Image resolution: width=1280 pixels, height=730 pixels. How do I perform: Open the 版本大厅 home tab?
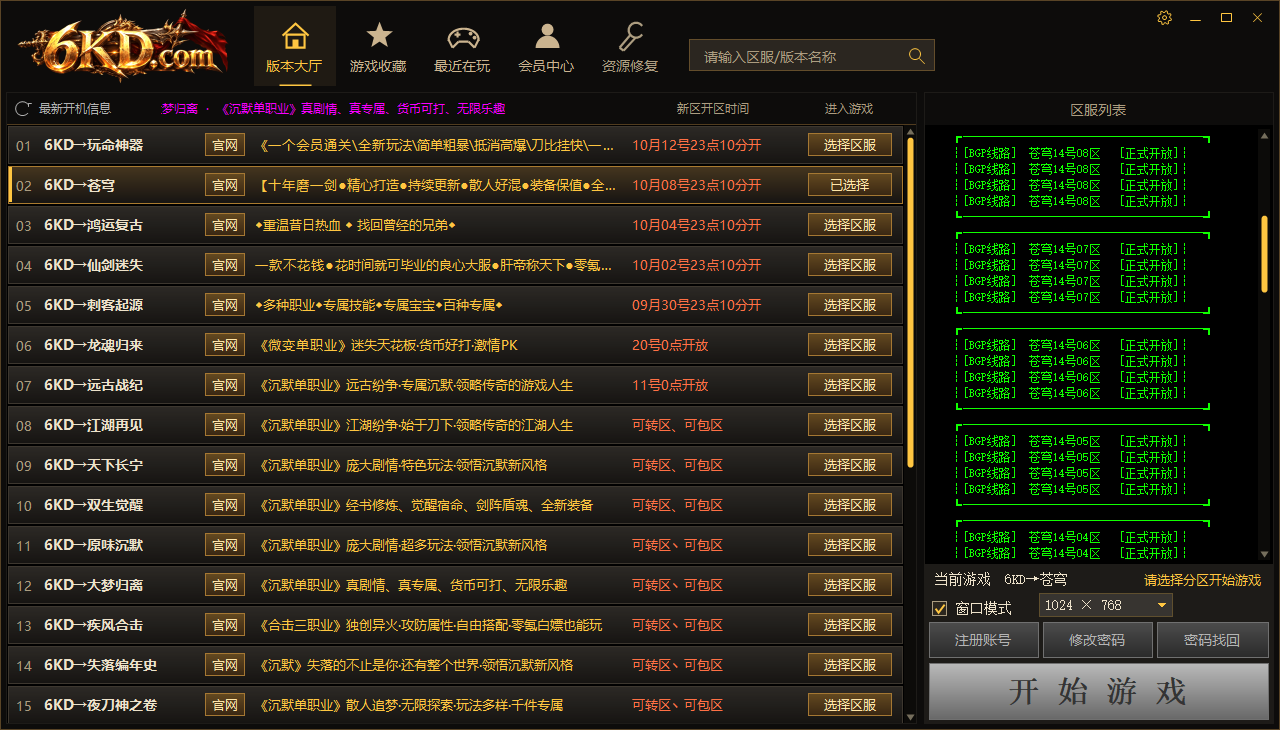coord(294,46)
